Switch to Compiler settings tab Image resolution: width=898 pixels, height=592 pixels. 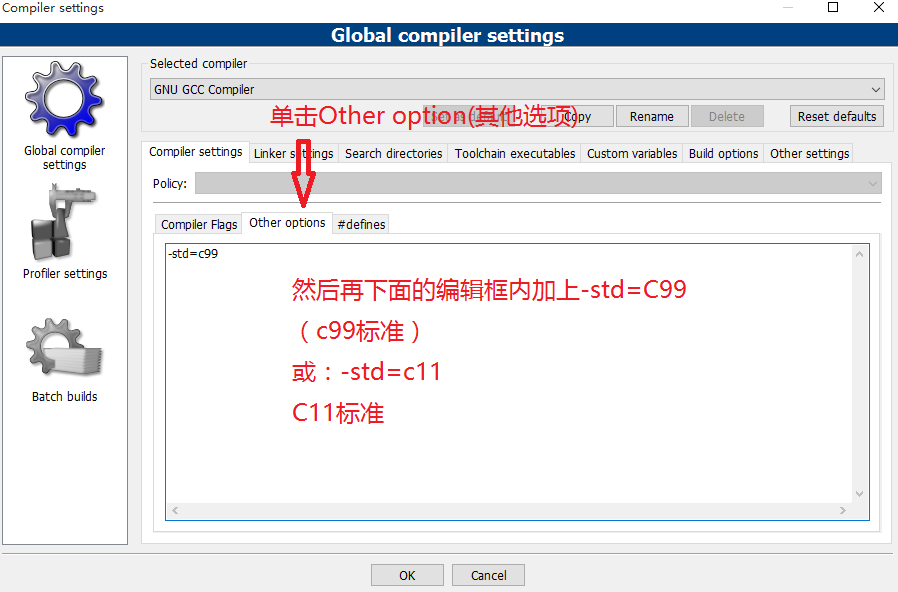click(x=195, y=152)
